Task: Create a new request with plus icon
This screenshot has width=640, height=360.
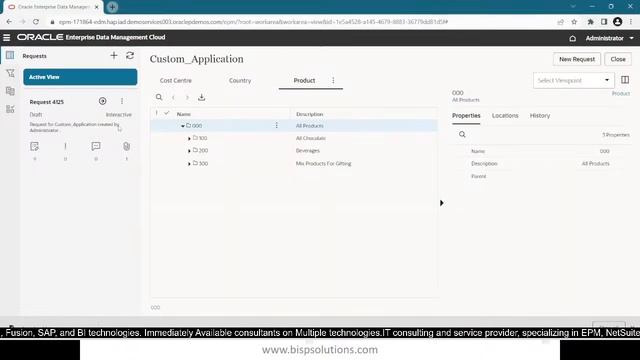Action: pos(113,55)
